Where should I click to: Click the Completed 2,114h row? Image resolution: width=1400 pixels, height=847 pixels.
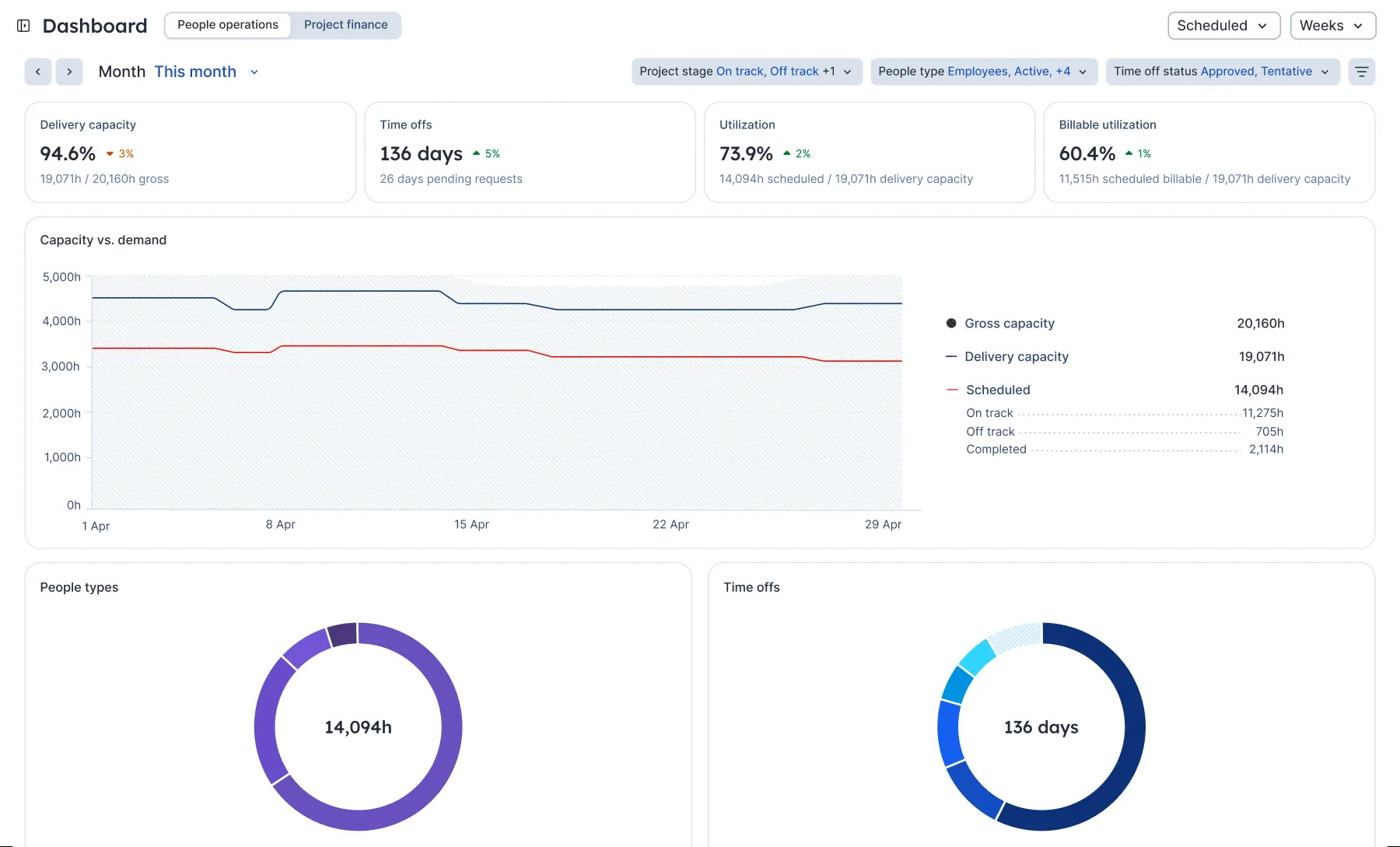tap(1125, 449)
